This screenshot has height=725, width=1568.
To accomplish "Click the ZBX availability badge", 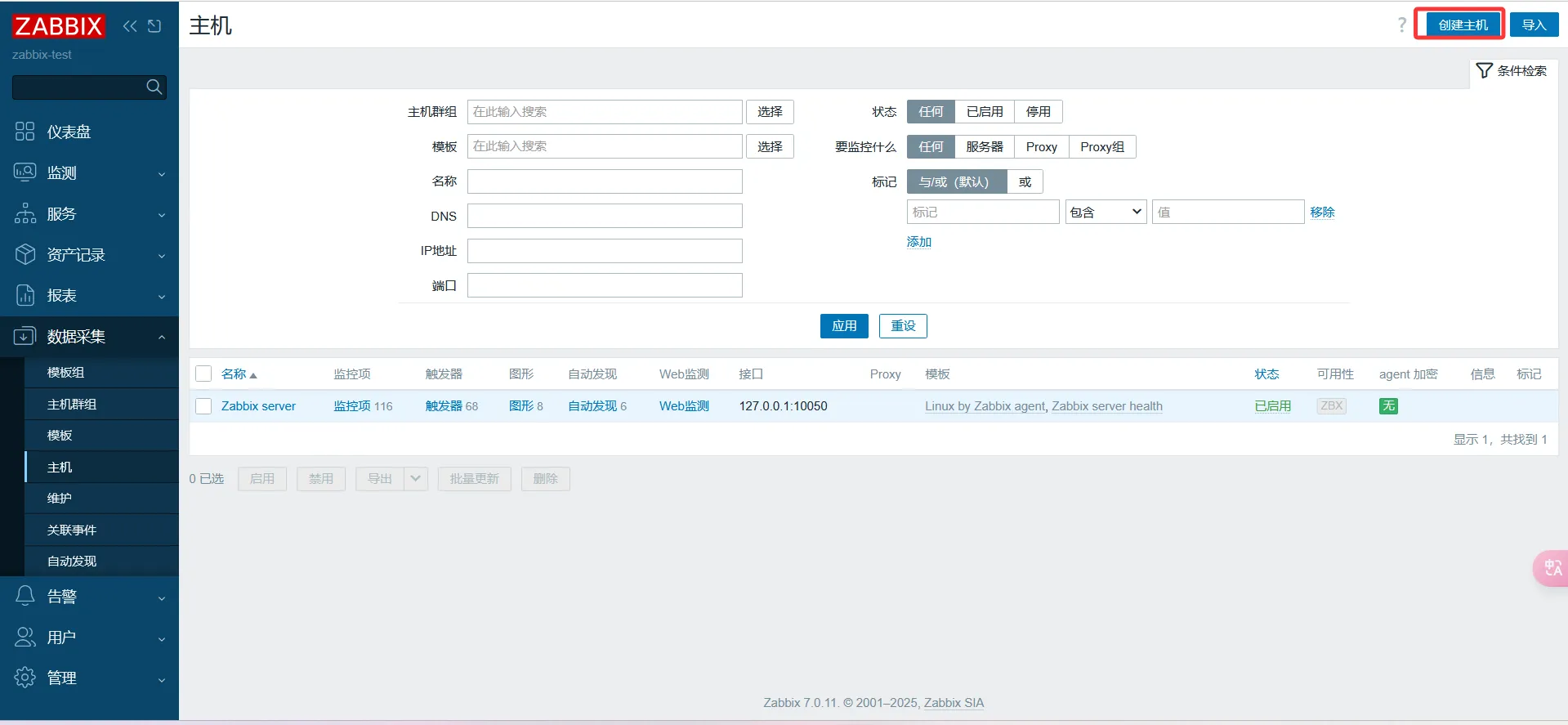I will 1332,405.
